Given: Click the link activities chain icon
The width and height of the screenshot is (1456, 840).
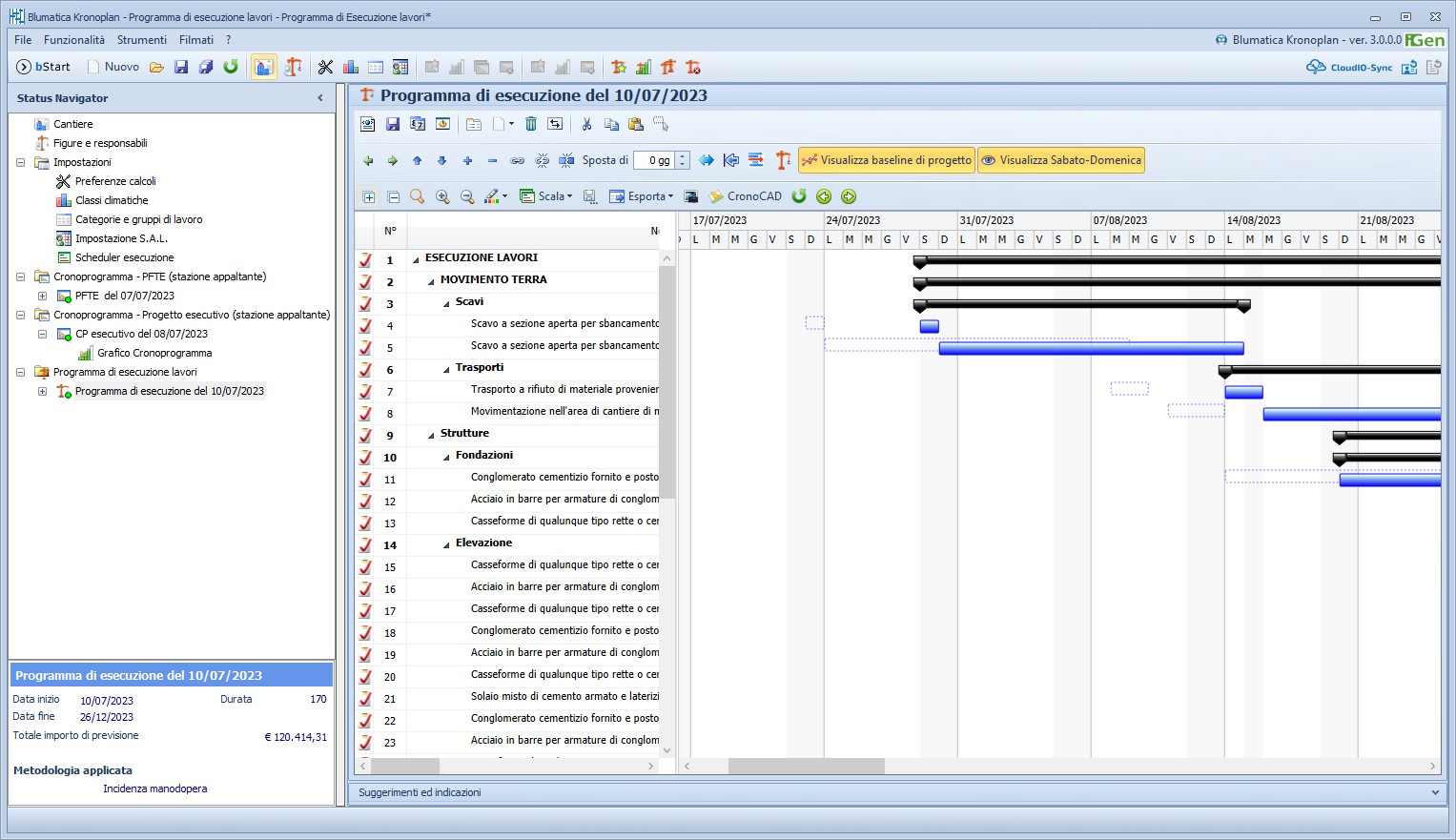Looking at the screenshot, I should (x=517, y=161).
